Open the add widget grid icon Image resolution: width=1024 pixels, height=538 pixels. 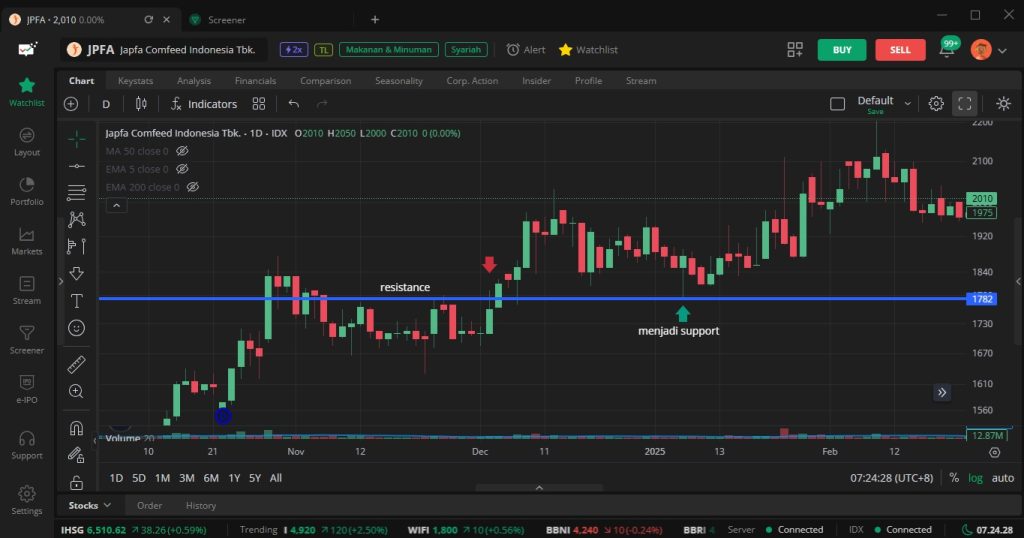pyautogui.click(x=795, y=50)
